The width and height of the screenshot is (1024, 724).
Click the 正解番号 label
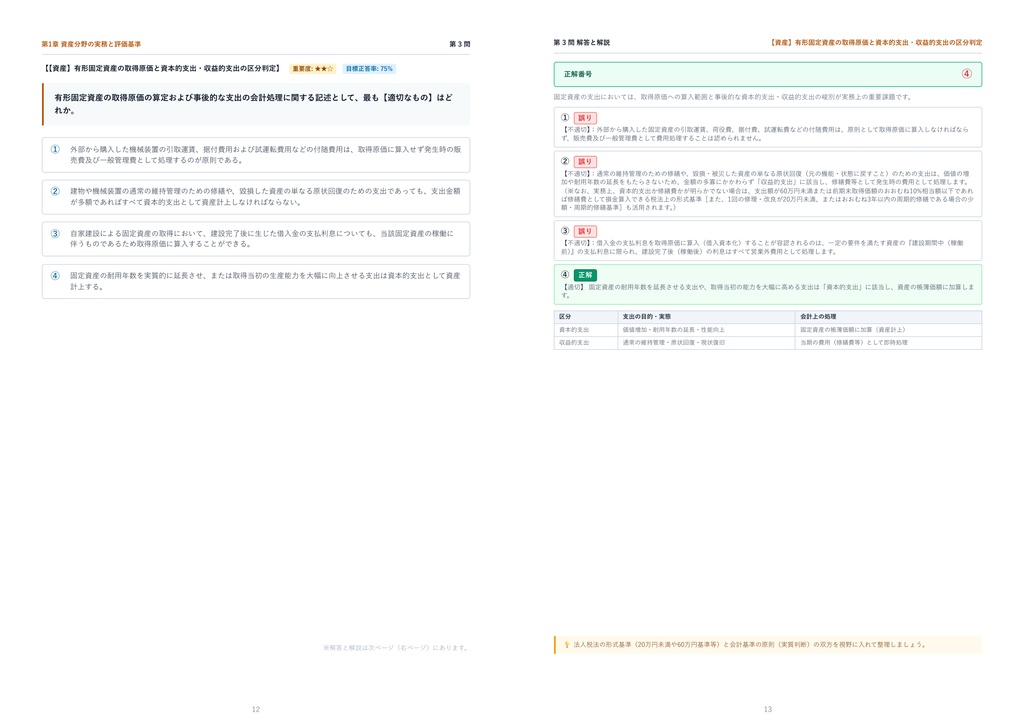pyautogui.click(x=578, y=74)
